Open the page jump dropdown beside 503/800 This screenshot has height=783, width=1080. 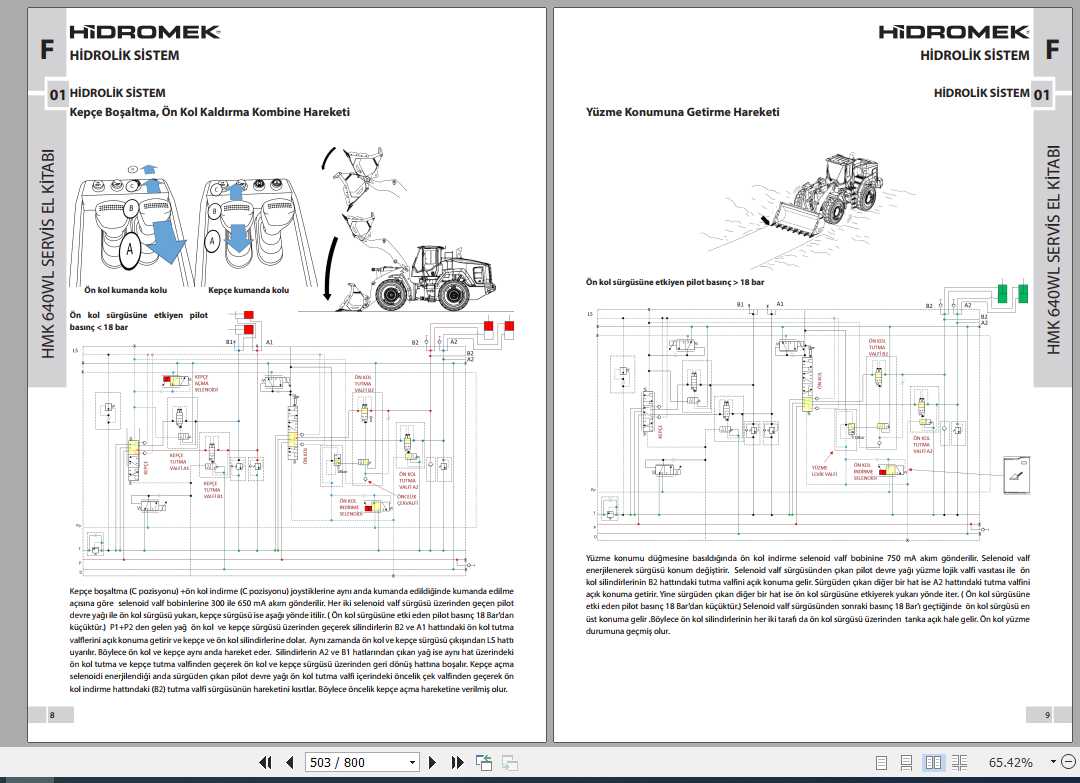pyautogui.click(x=412, y=761)
